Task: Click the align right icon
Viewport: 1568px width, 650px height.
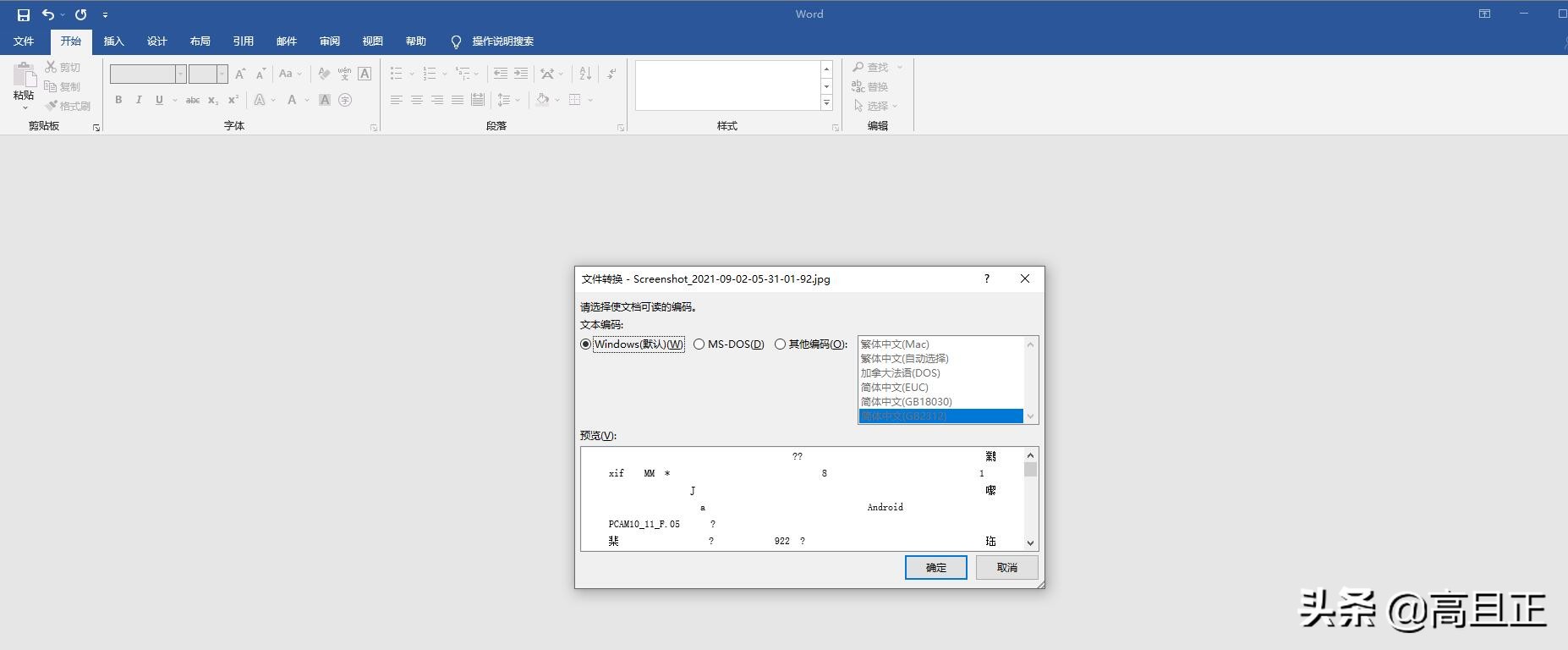Action: point(437,100)
